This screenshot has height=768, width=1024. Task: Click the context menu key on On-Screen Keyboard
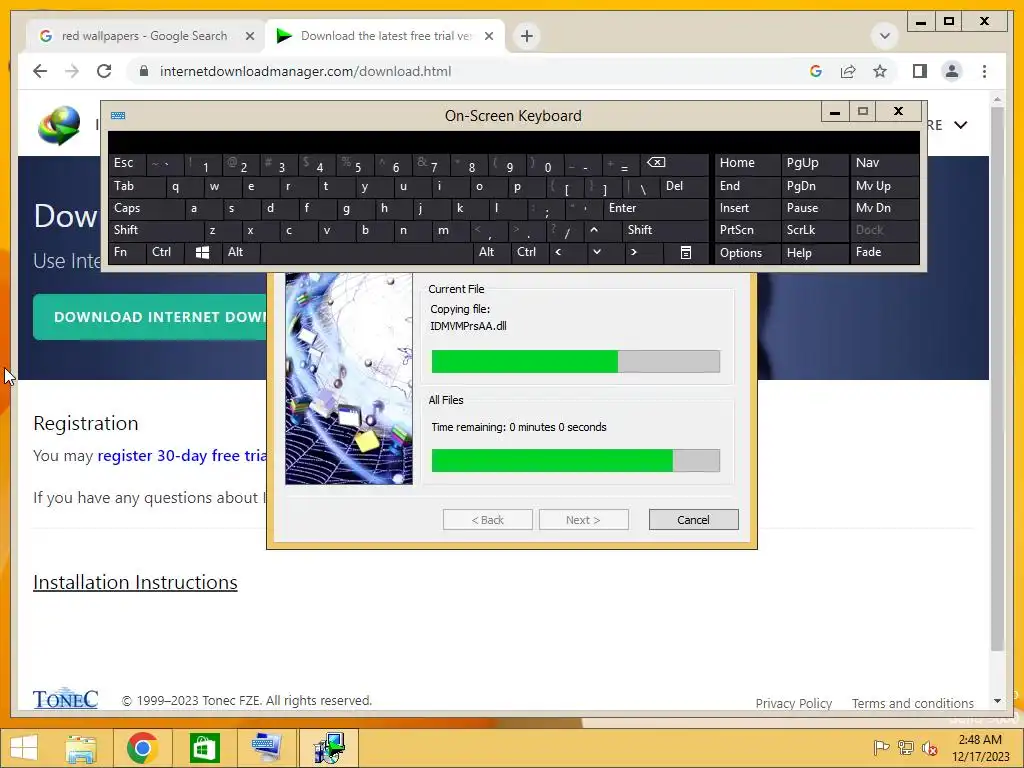(686, 252)
